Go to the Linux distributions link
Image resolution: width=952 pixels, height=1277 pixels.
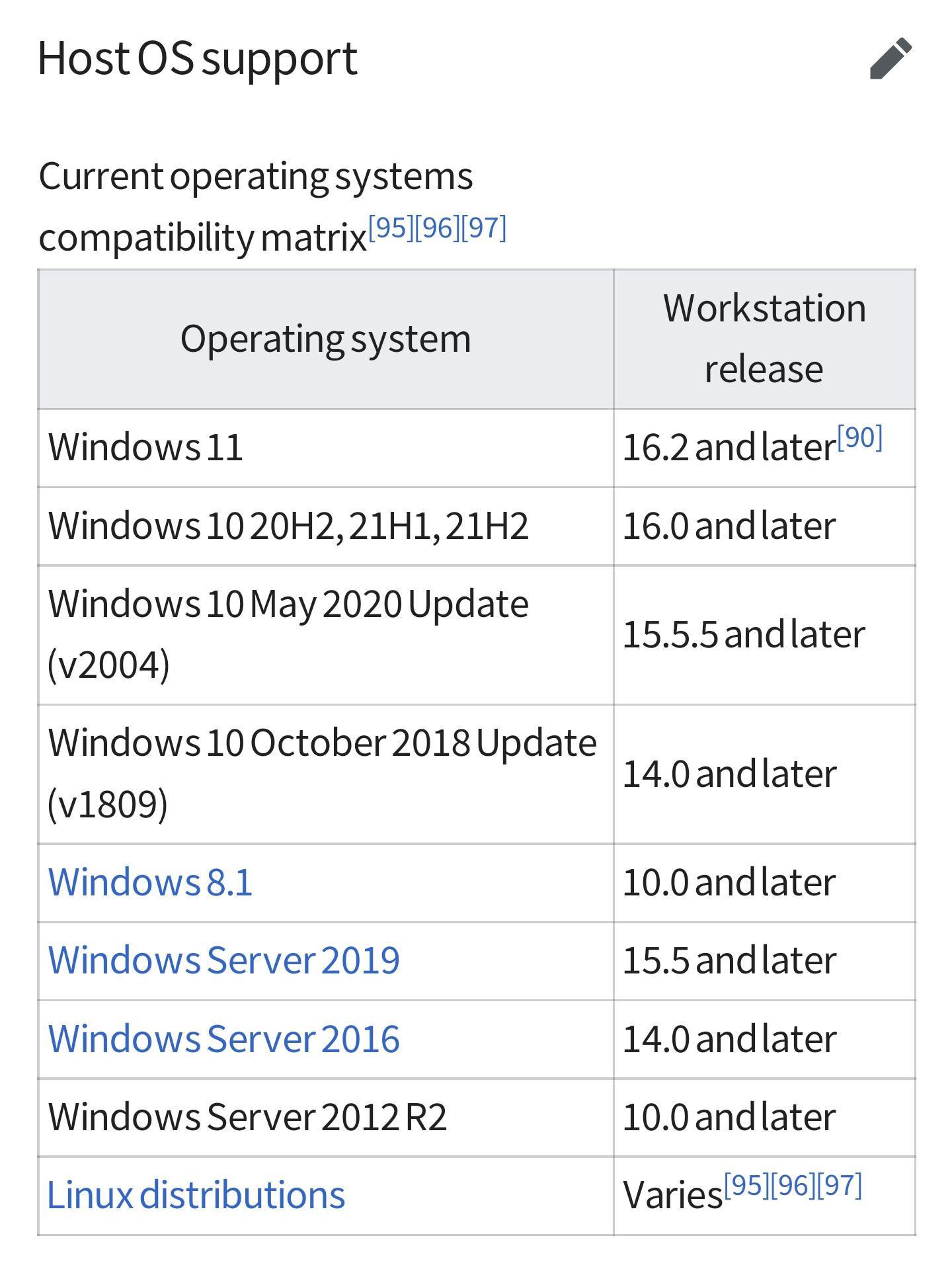pos(196,1195)
